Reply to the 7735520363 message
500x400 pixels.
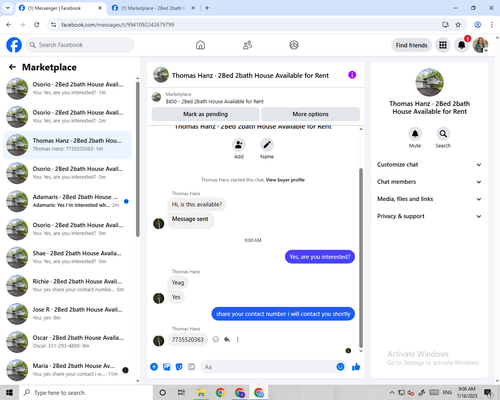227,340
